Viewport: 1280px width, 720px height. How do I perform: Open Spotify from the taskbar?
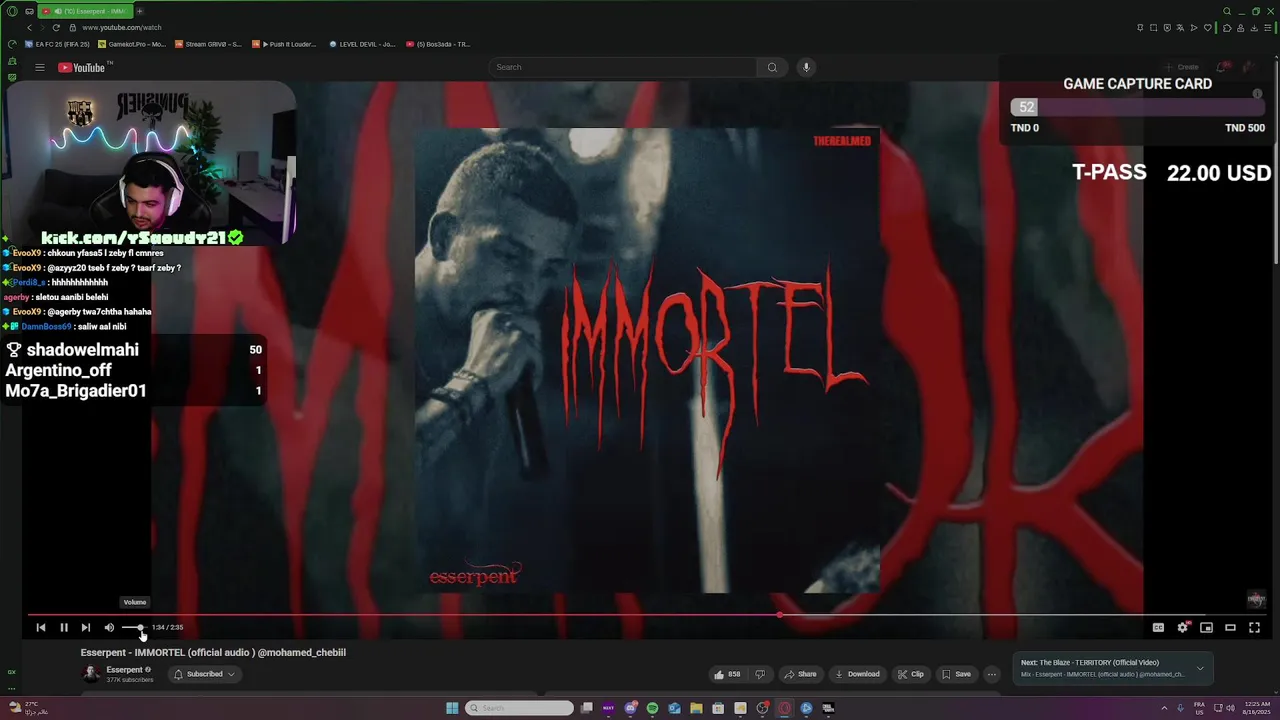(652, 708)
